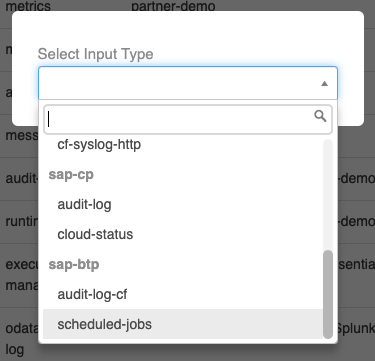Image resolution: width=375 pixels, height=361 pixels.
Task: Select audit-log under the sap-cp group
Action: pos(84,204)
